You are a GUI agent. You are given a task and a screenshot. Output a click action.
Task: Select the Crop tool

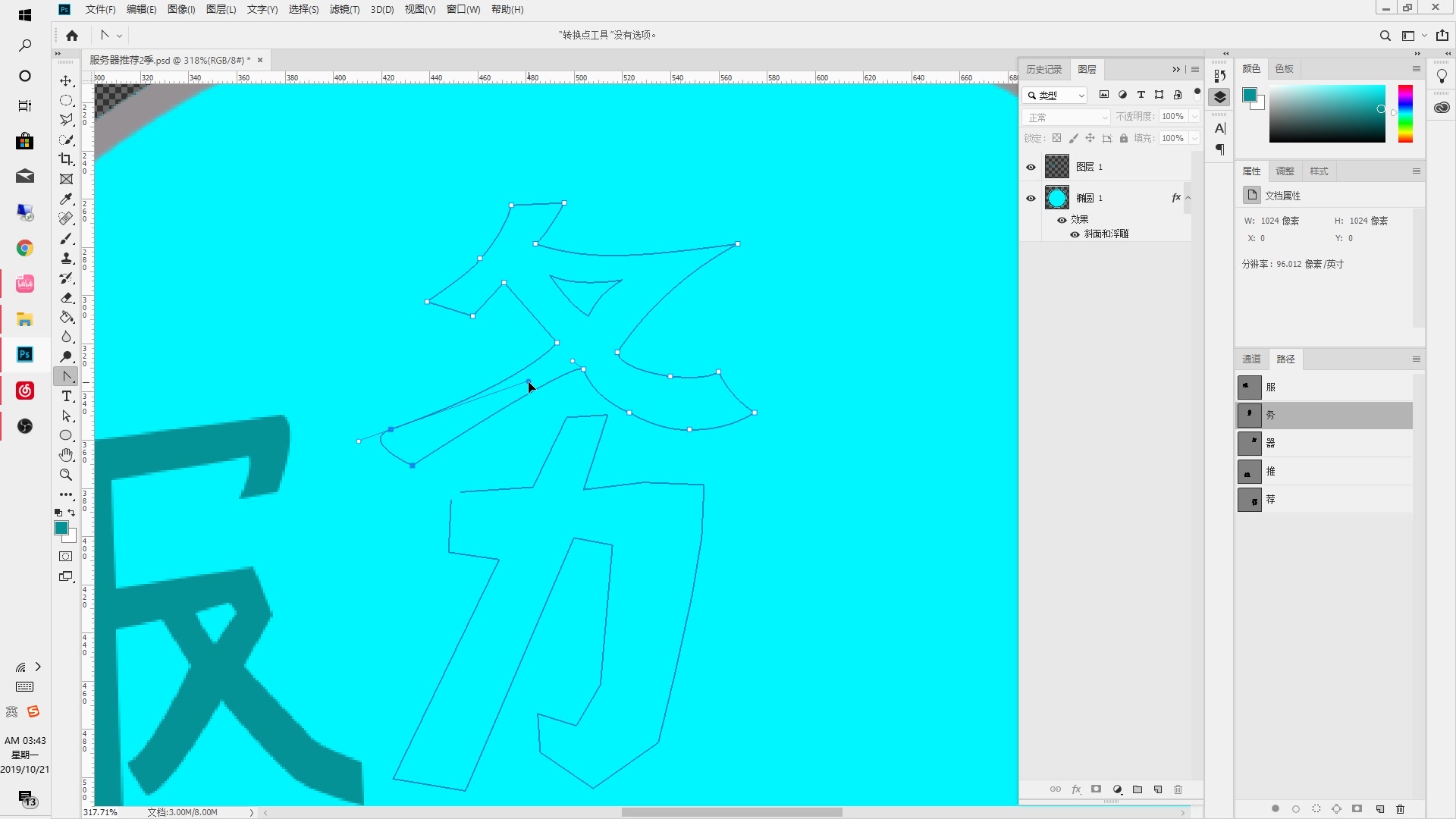pyautogui.click(x=67, y=159)
